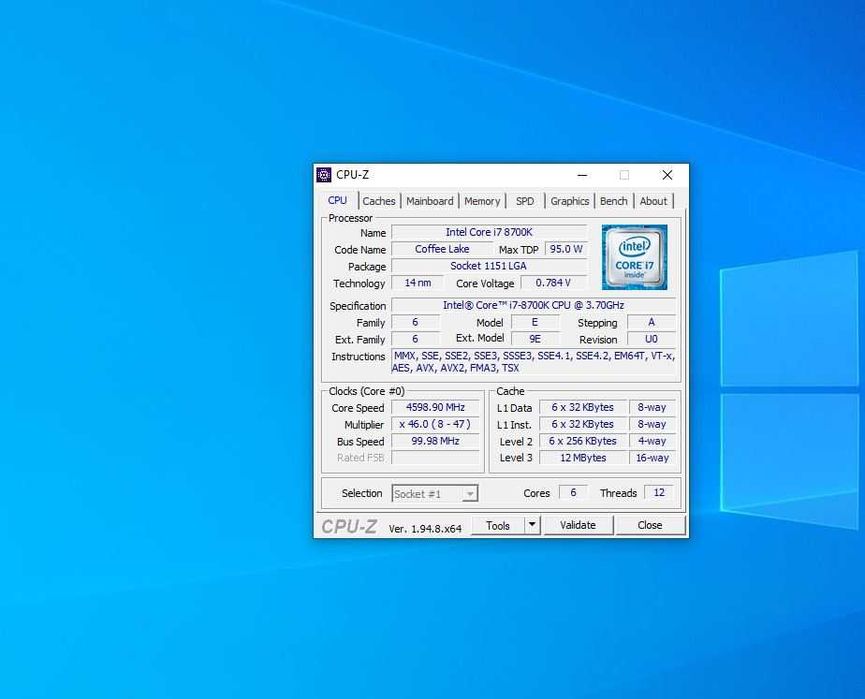Click the multiplier value x 46.0 (8 - 47)
Image resolution: width=865 pixels, height=699 pixels.
pyautogui.click(x=435, y=424)
